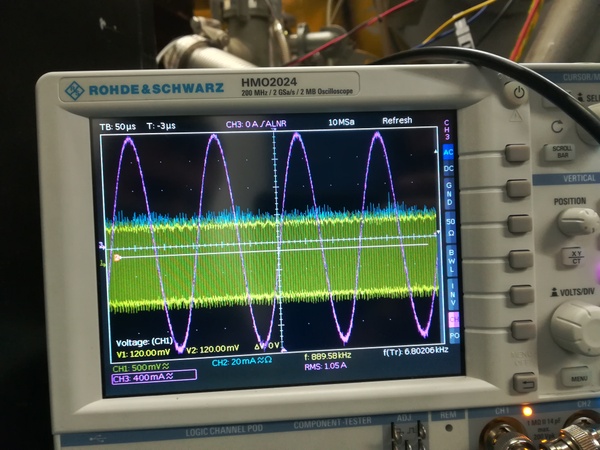Select AC coupling in CH3 menu
600x450 pixels.
click(x=448, y=152)
